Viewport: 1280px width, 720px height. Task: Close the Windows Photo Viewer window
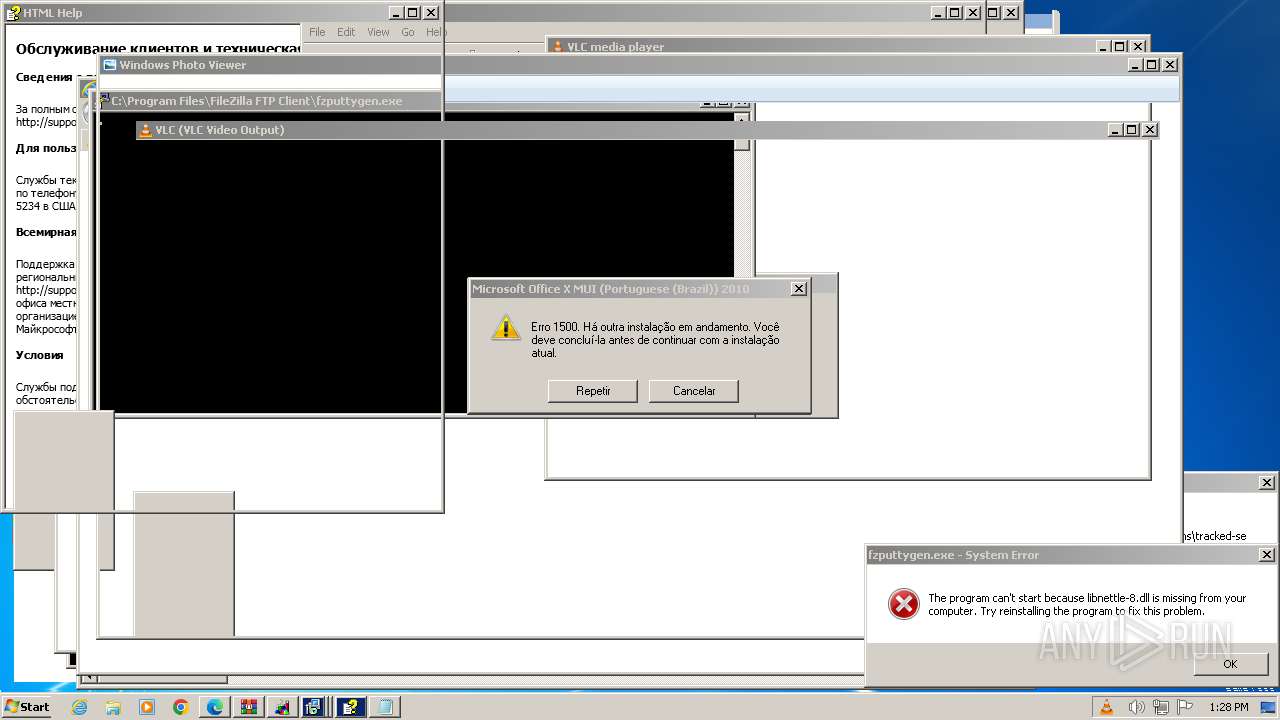[x=1170, y=65]
